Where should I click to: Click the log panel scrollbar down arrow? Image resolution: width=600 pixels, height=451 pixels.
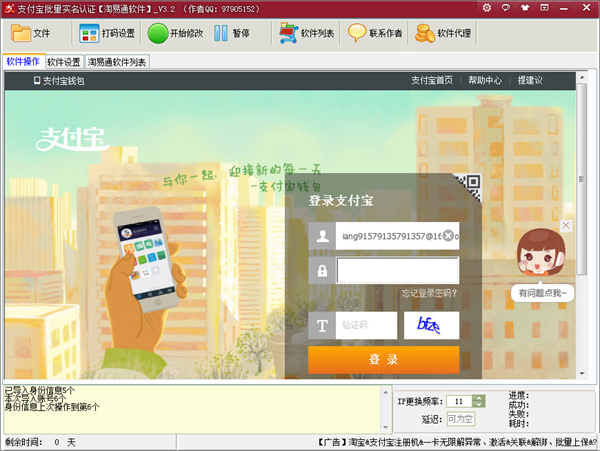(386, 427)
